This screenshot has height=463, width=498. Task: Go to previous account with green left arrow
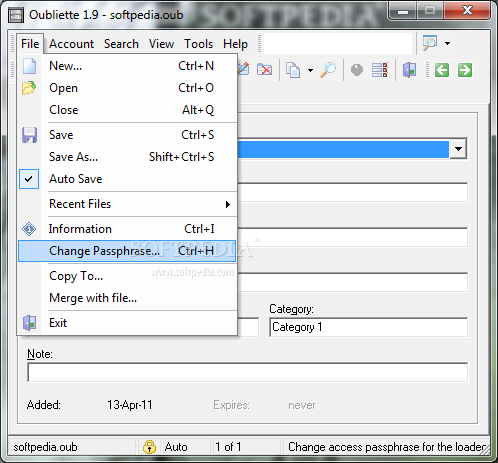coord(442,70)
